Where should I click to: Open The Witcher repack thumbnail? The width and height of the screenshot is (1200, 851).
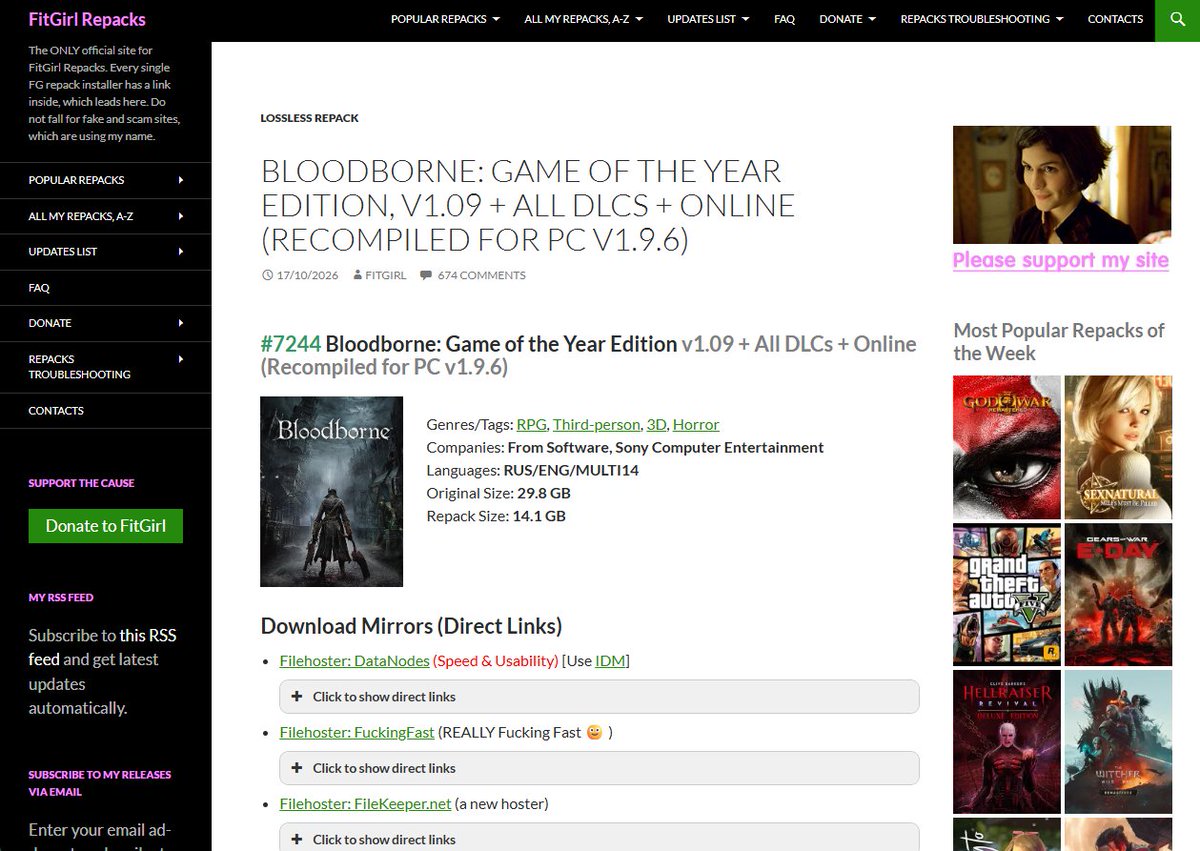[1118, 742]
